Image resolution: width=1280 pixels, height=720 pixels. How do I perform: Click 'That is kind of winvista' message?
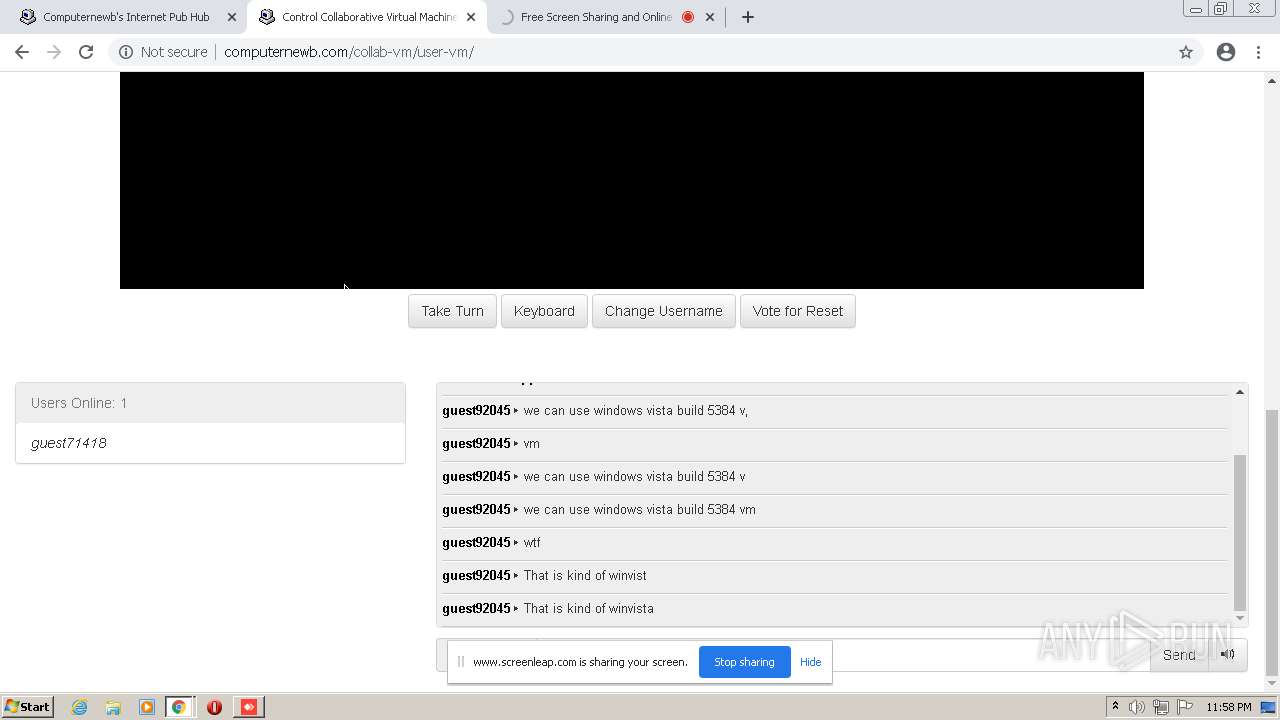point(588,609)
